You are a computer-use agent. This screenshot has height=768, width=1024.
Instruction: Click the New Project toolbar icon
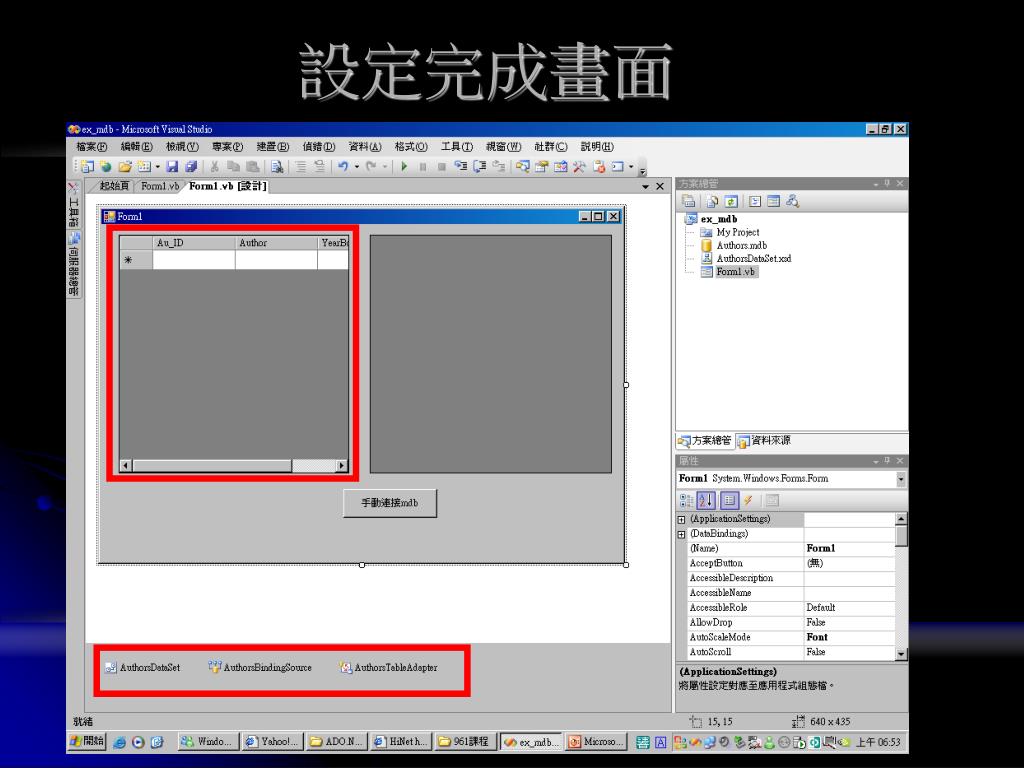pos(87,167)
